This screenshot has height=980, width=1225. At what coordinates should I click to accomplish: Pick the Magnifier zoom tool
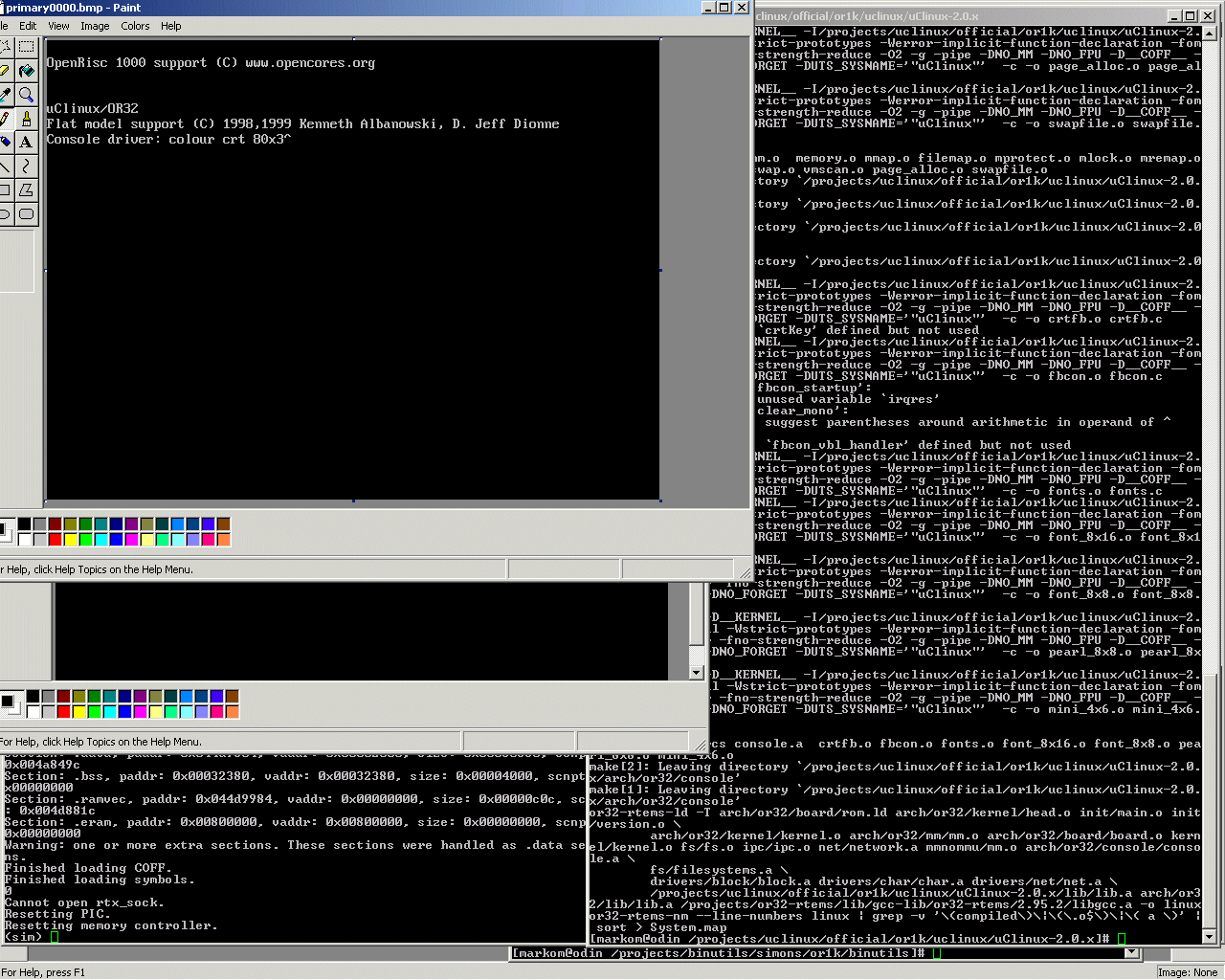coord(26,95)
